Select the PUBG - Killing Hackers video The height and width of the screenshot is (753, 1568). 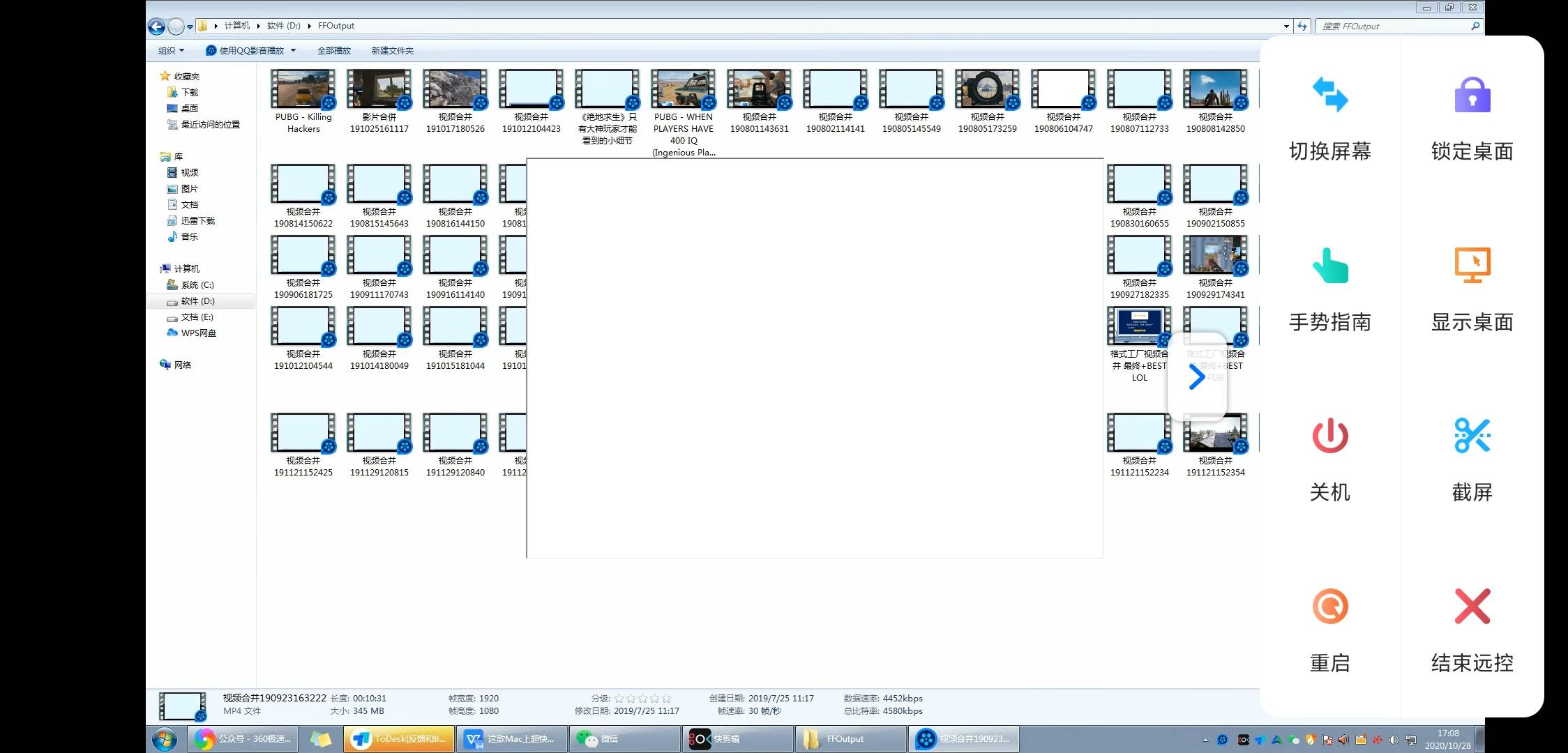click(x=303, y=100)
